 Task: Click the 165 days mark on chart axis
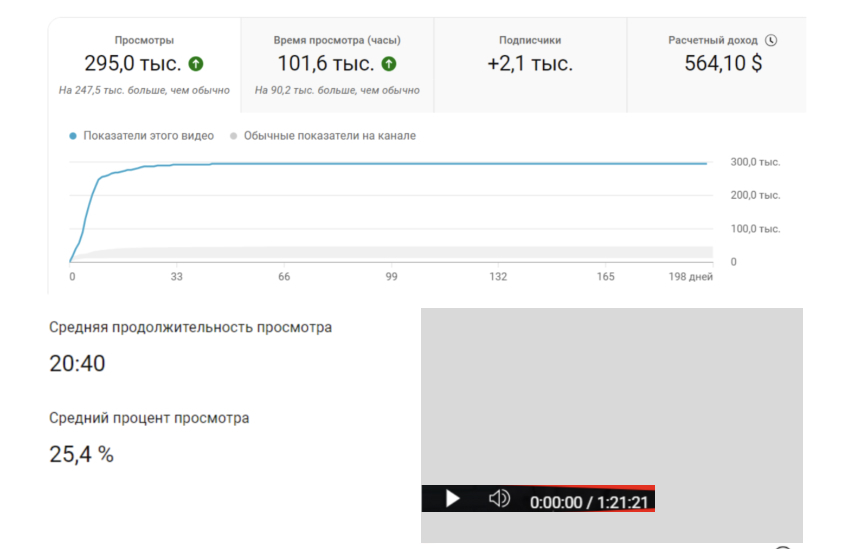tap(605, 276)
